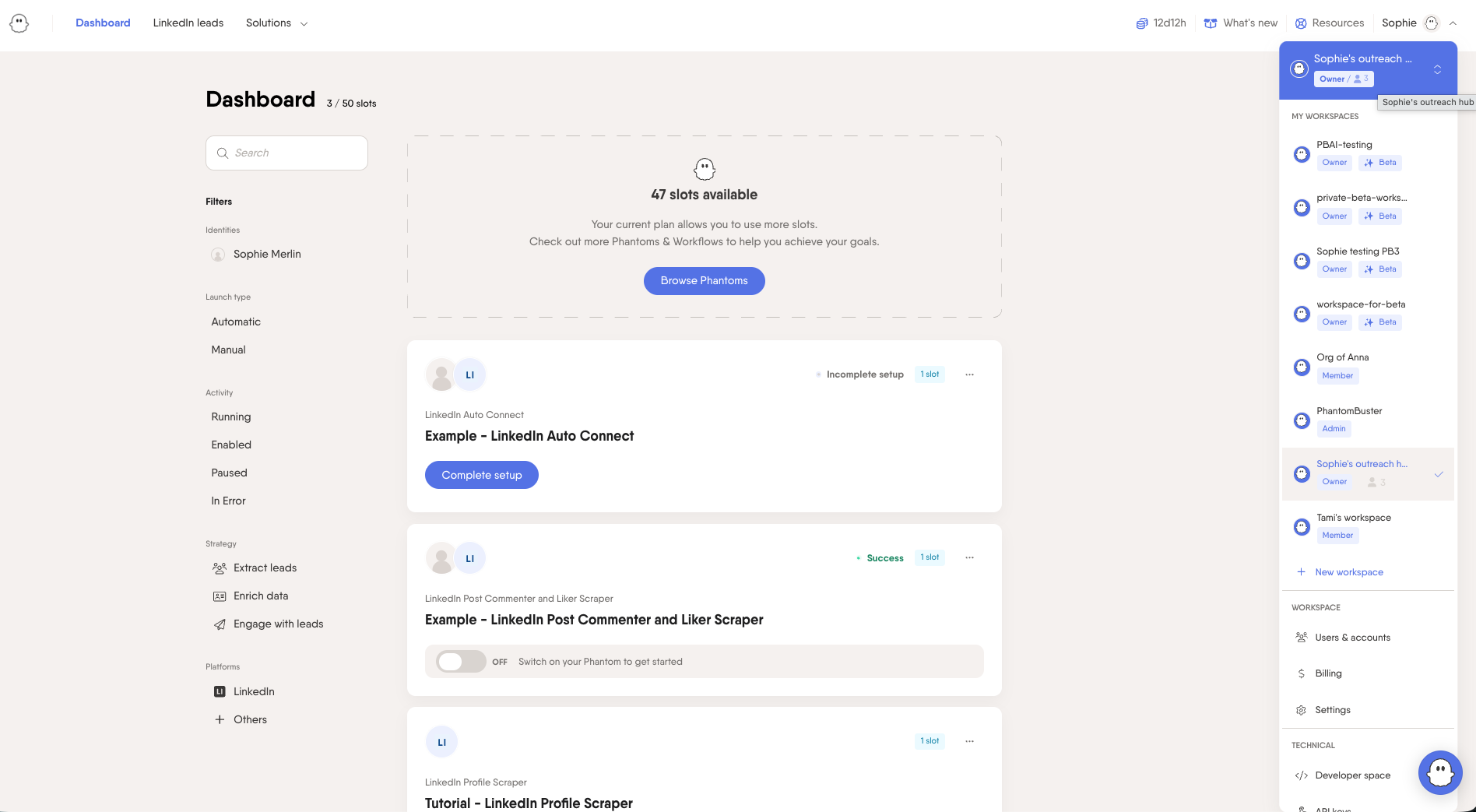This screenshot has height=812, width=1476.
Task: Toggle on the Post Commenter and Liker Scraper
Action: [x=461, y=662]
